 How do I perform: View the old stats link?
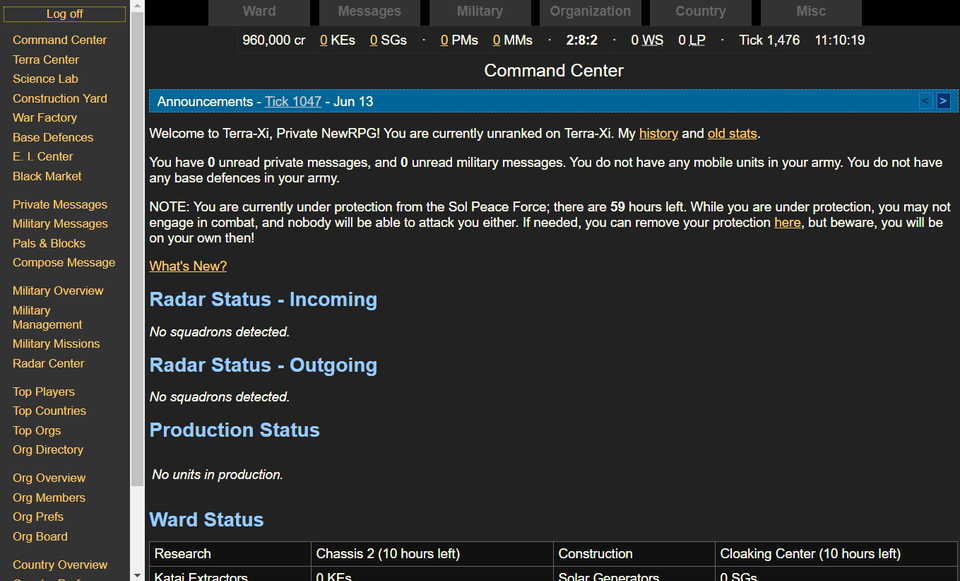click(x=732, y=134)
